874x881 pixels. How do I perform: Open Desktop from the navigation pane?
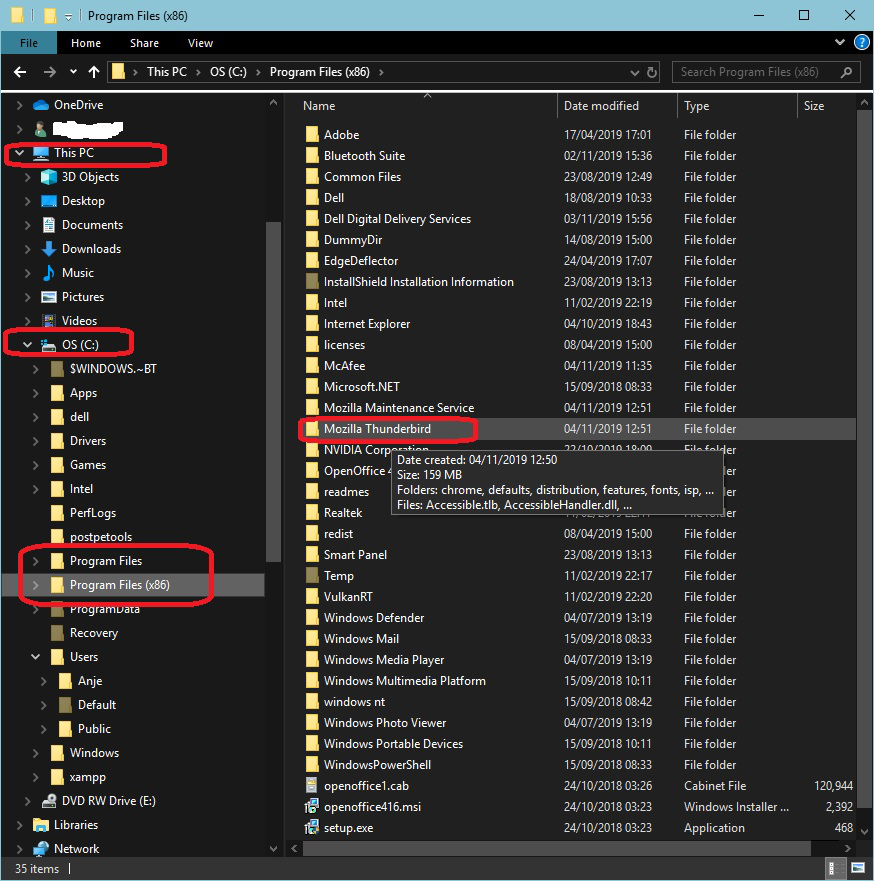[x=83, y=201]
